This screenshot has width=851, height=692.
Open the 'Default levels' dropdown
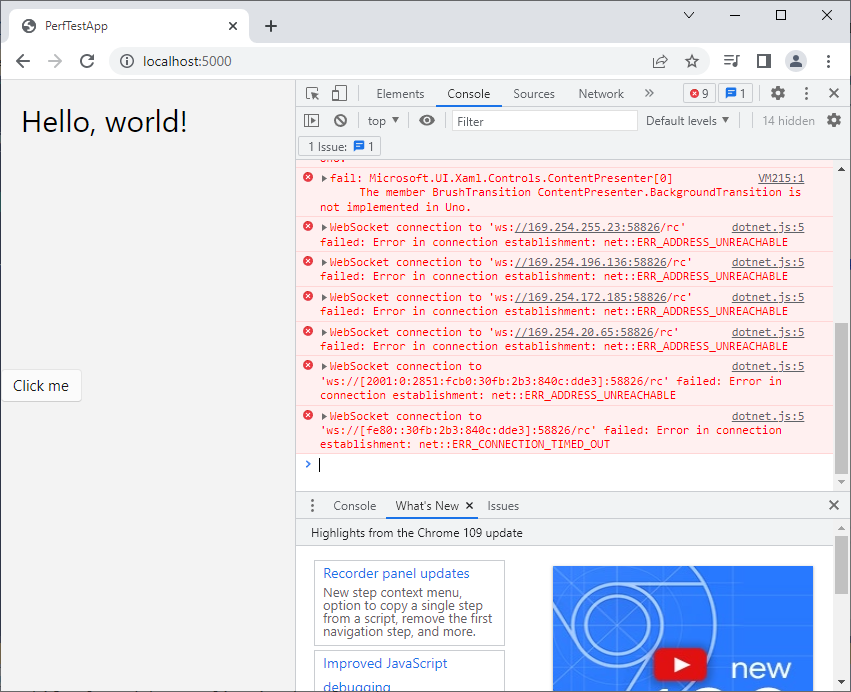pyautogui.click(x=688, y=120)
